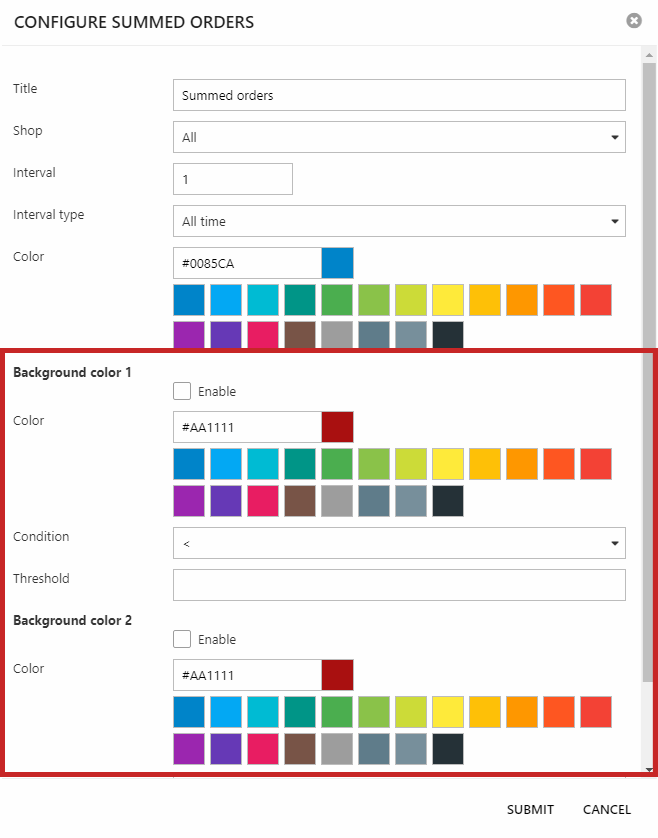Click the Submit button

[530, 809]
